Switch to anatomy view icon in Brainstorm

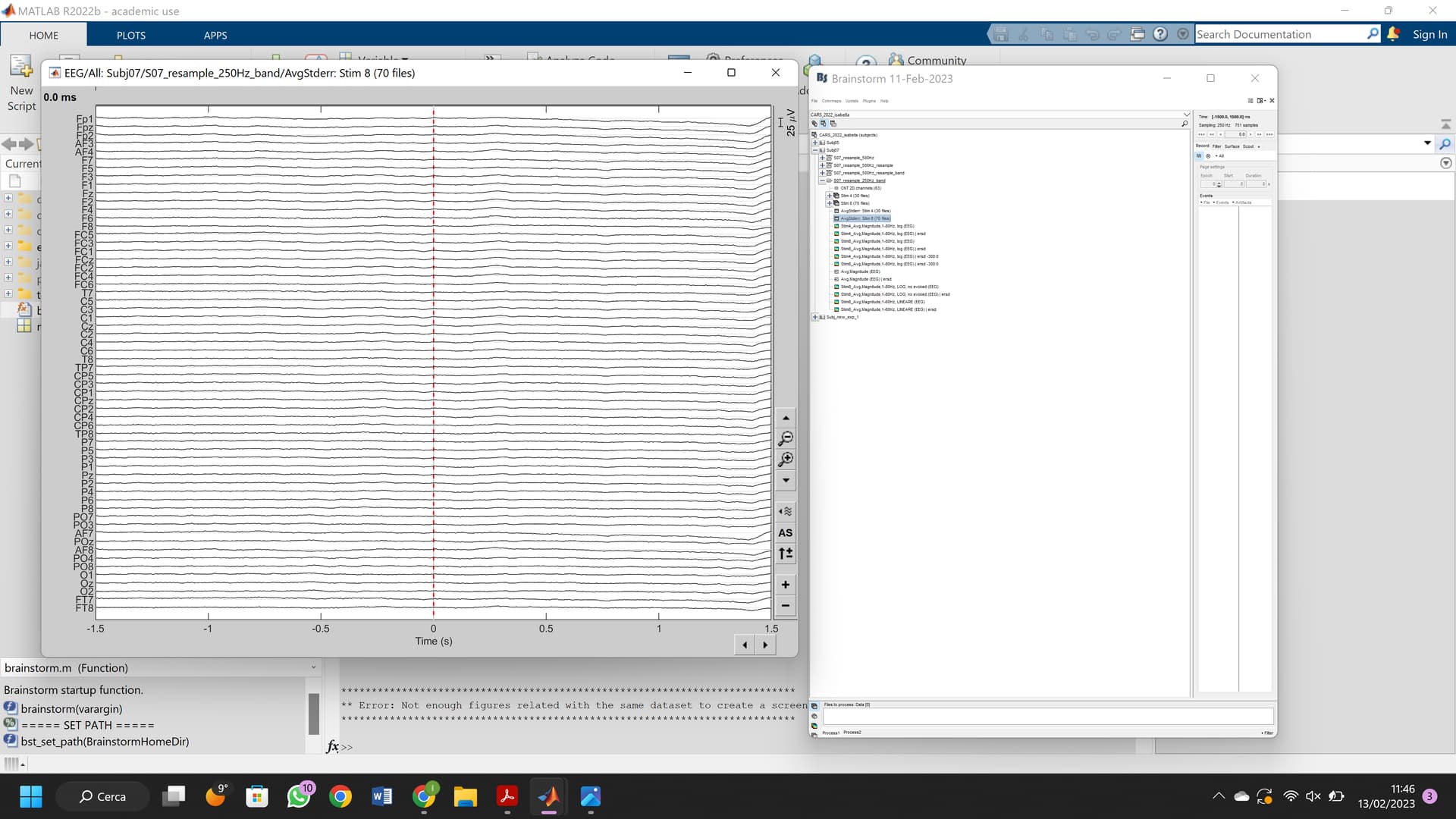coord(814,124)
